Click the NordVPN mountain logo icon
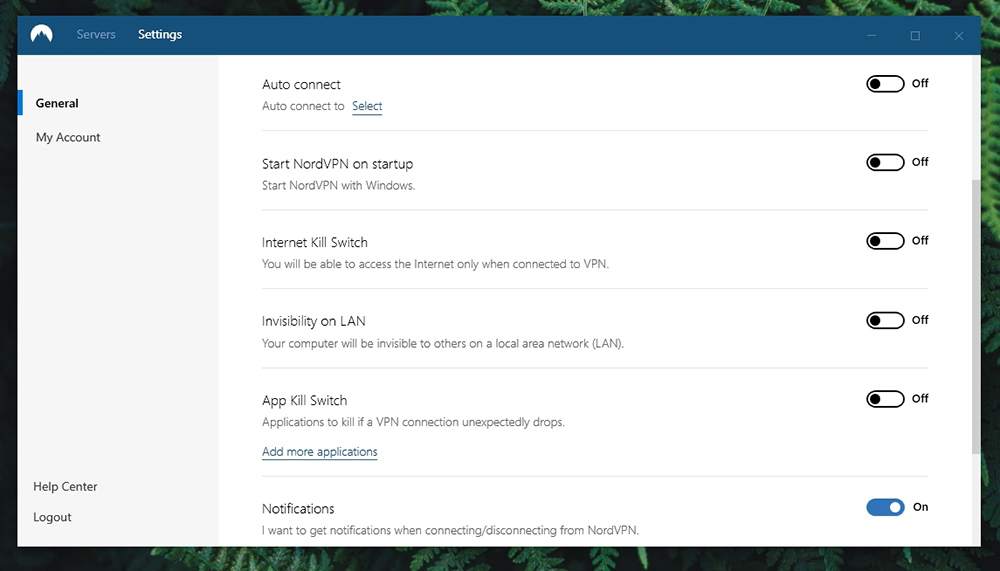 click(x=41, y=34)
